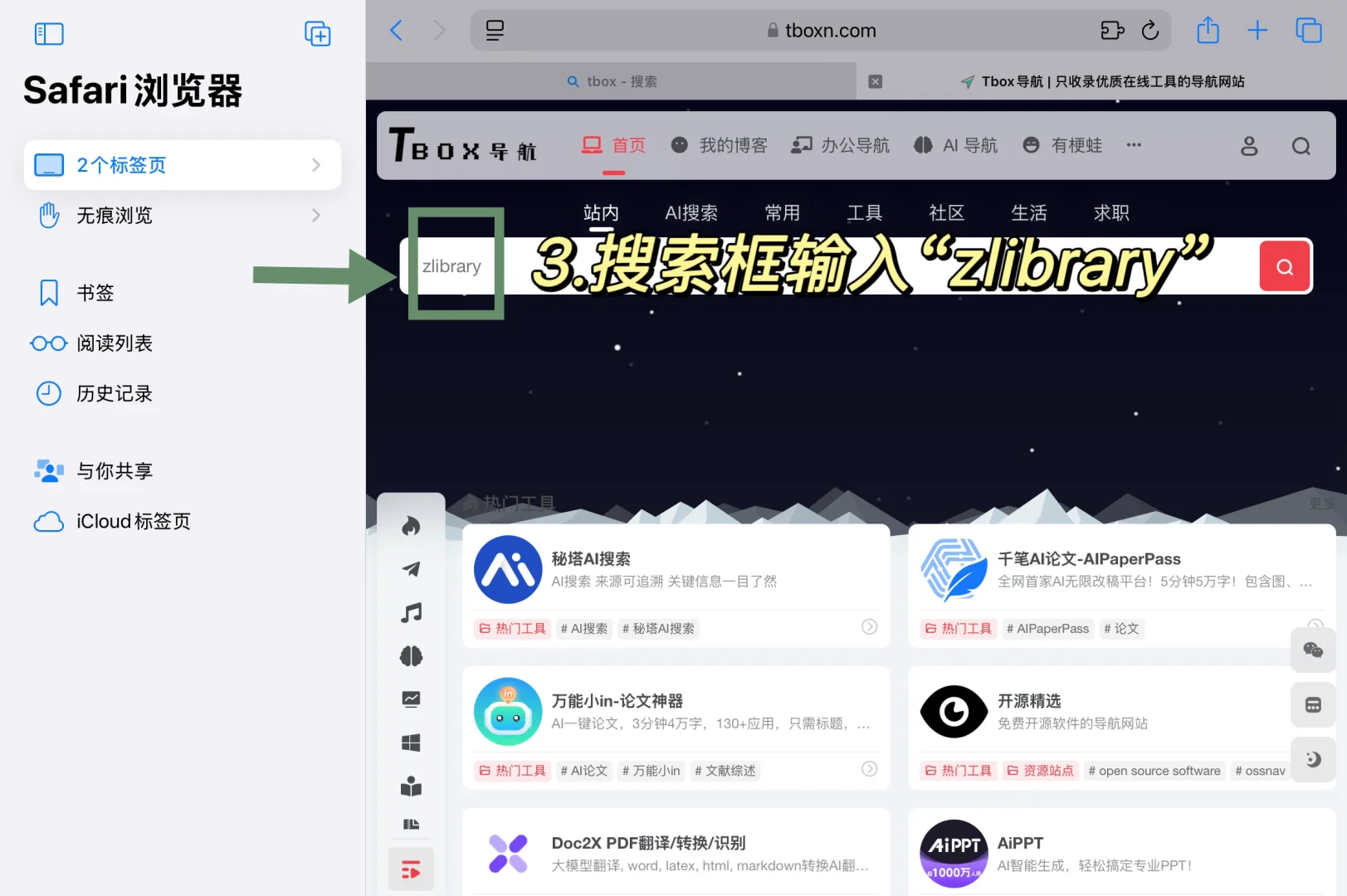Close the Tbox导航 tab
This screenshot has height=896, width=1347.
point(875,81)
